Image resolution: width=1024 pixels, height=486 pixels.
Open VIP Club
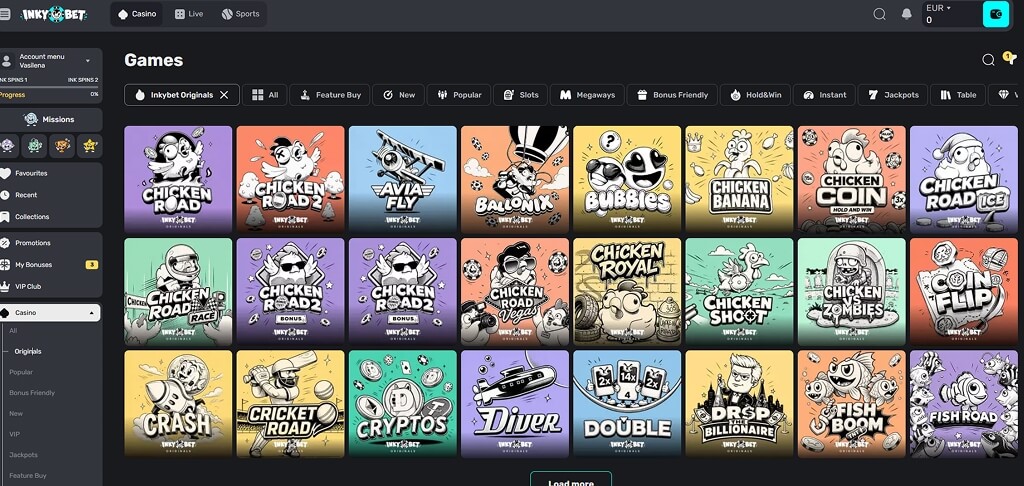click(x=28, y=286)
